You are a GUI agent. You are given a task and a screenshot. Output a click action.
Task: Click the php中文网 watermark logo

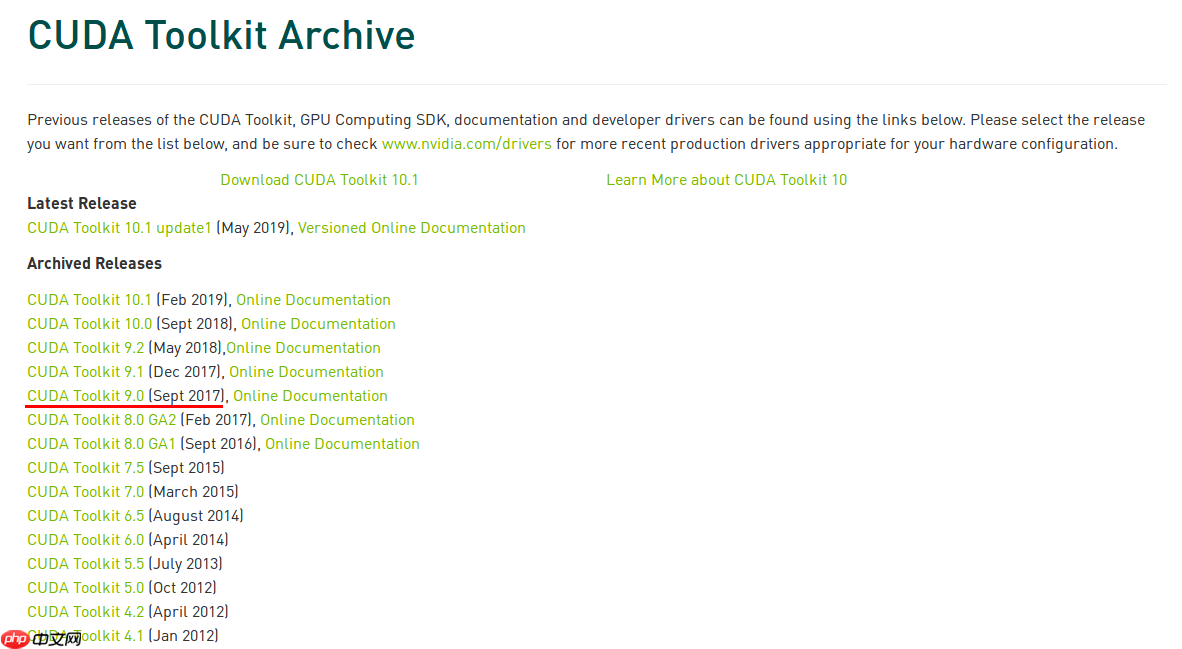point(42,637)
